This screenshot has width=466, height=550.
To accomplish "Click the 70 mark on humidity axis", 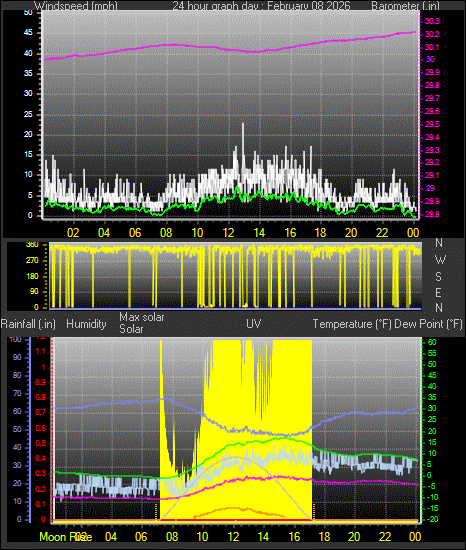I will coord(17,394).
